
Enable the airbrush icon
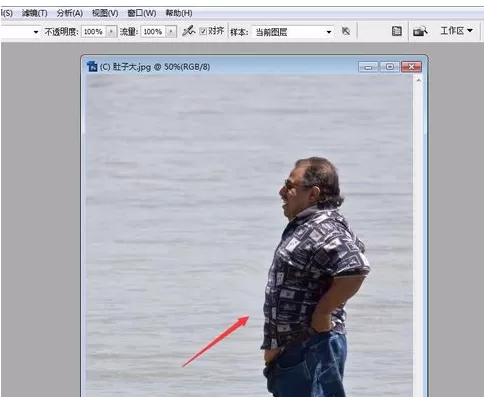click(189, 31)
